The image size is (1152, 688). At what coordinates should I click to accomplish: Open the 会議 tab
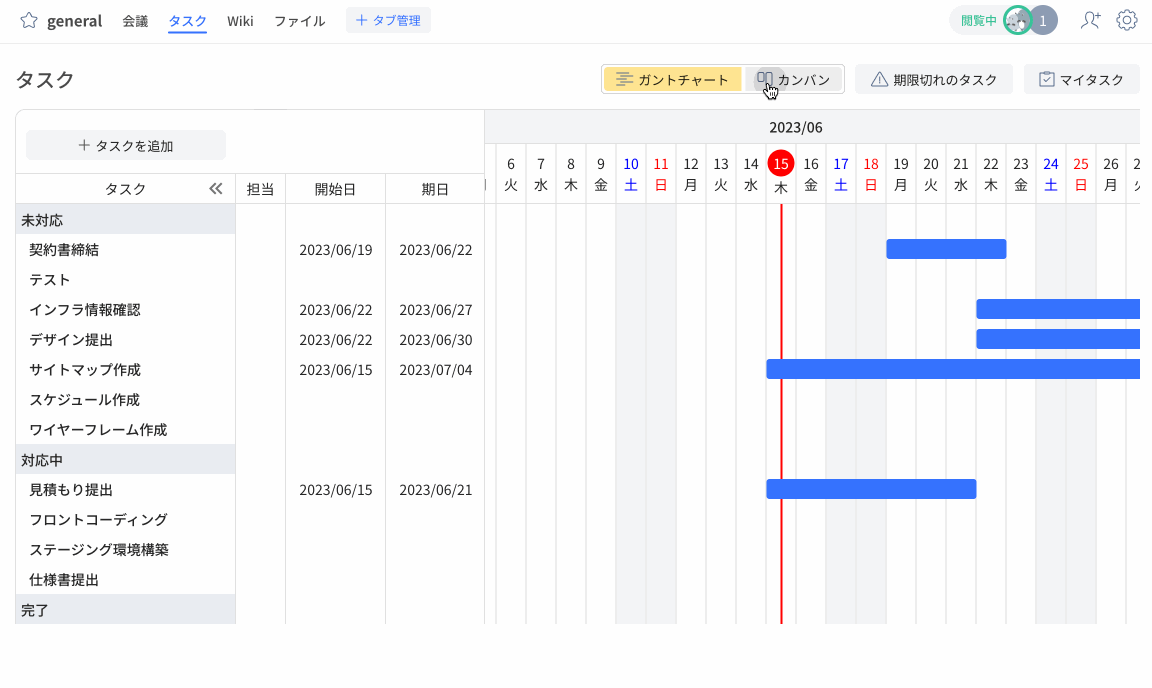(135, 21)
